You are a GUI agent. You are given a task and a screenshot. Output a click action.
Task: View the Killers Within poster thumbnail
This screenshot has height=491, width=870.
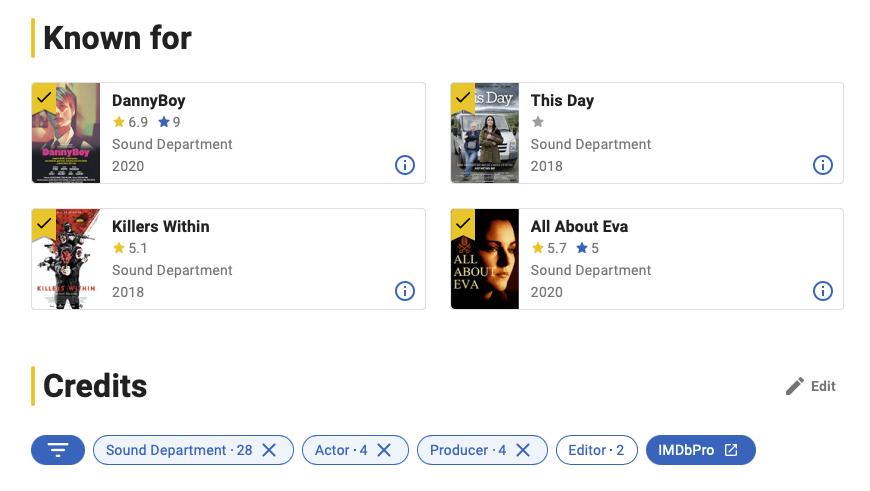66,259
